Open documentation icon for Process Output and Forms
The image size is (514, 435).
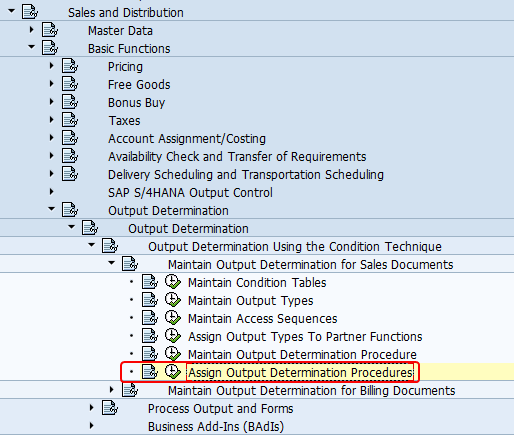(110, 408)
